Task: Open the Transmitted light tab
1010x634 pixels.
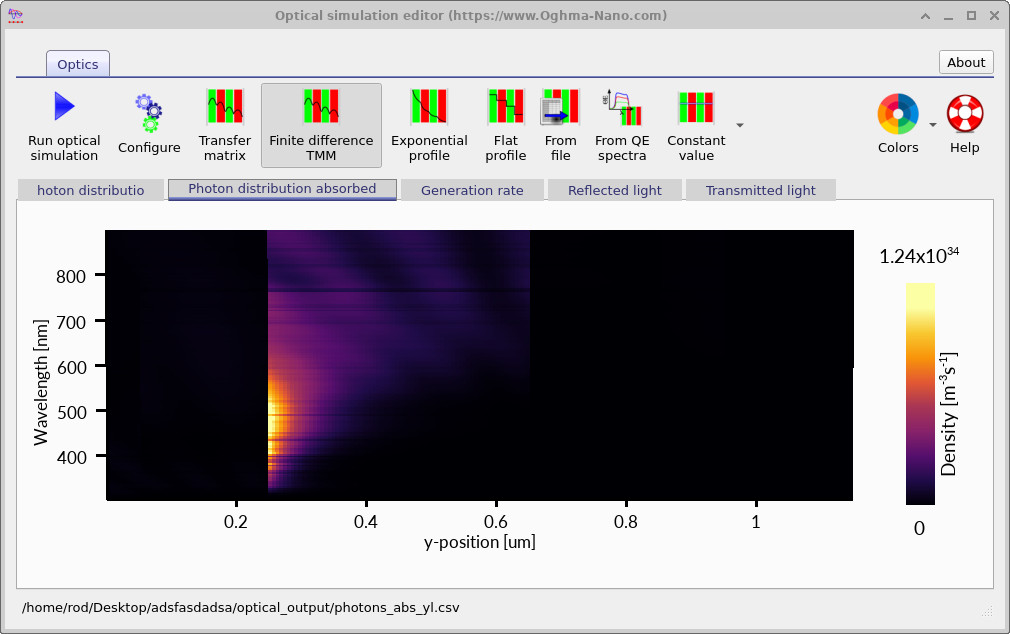Action: coord(761,190)
